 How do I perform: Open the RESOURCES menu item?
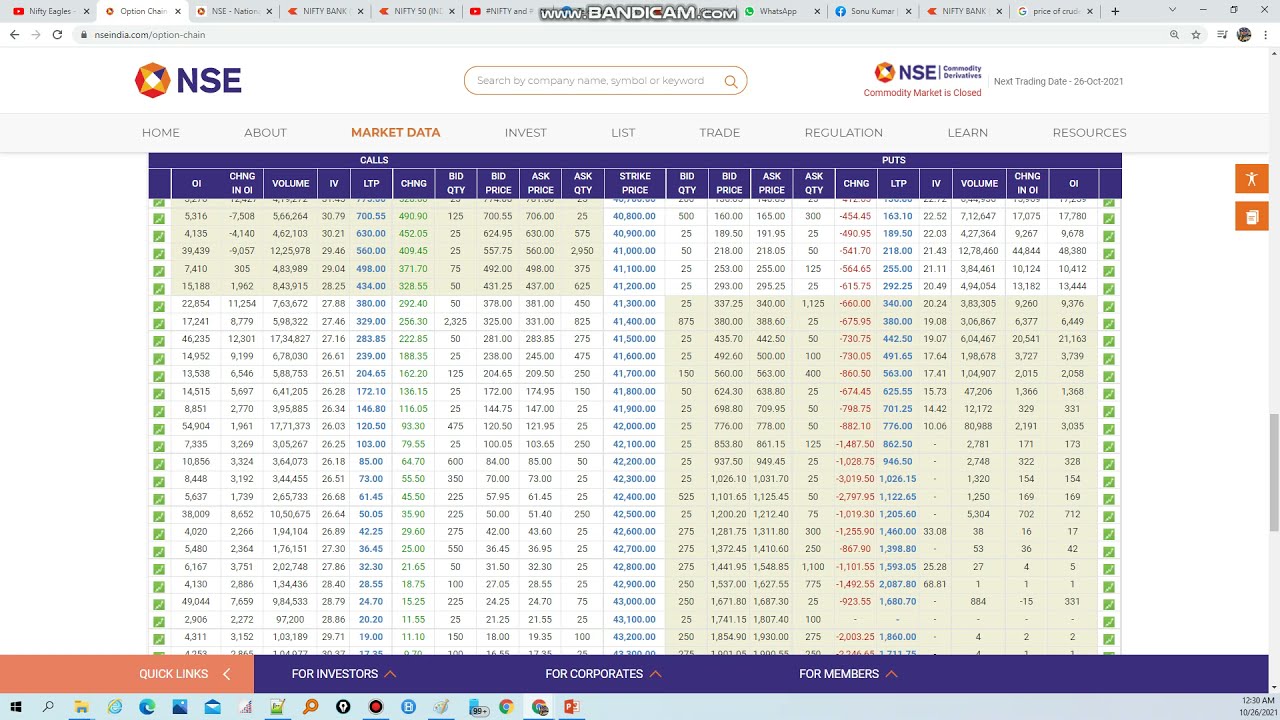tap(1089, 132)
